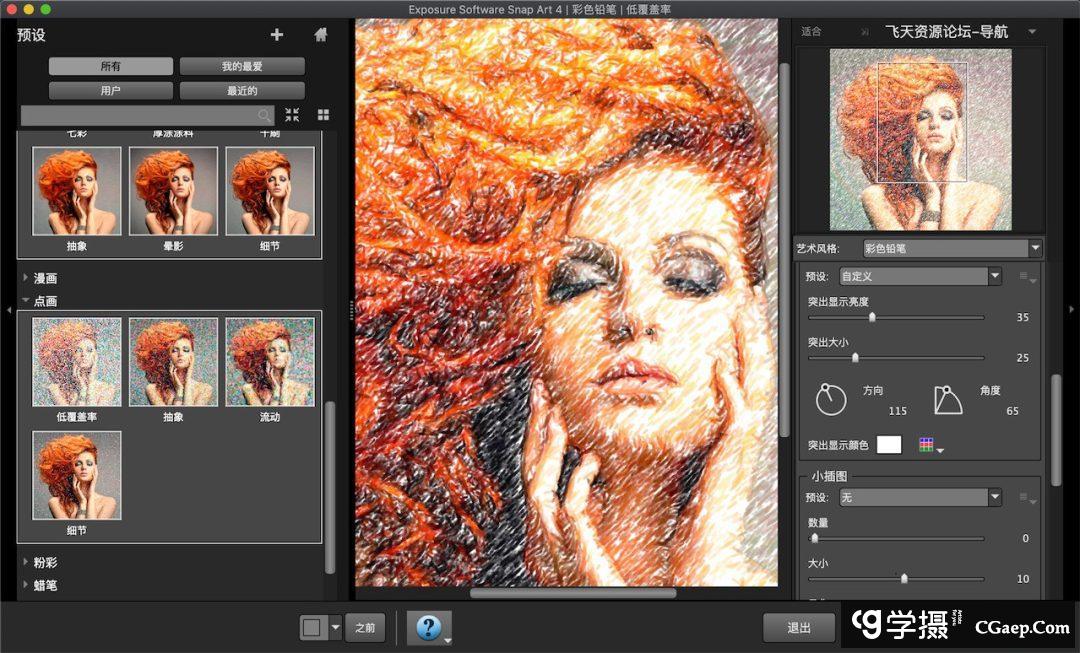The height and width of the screenshot is (653, 1080).
Task: Click the 突出显示颜色 white color swatch
Action: point(889,445)
